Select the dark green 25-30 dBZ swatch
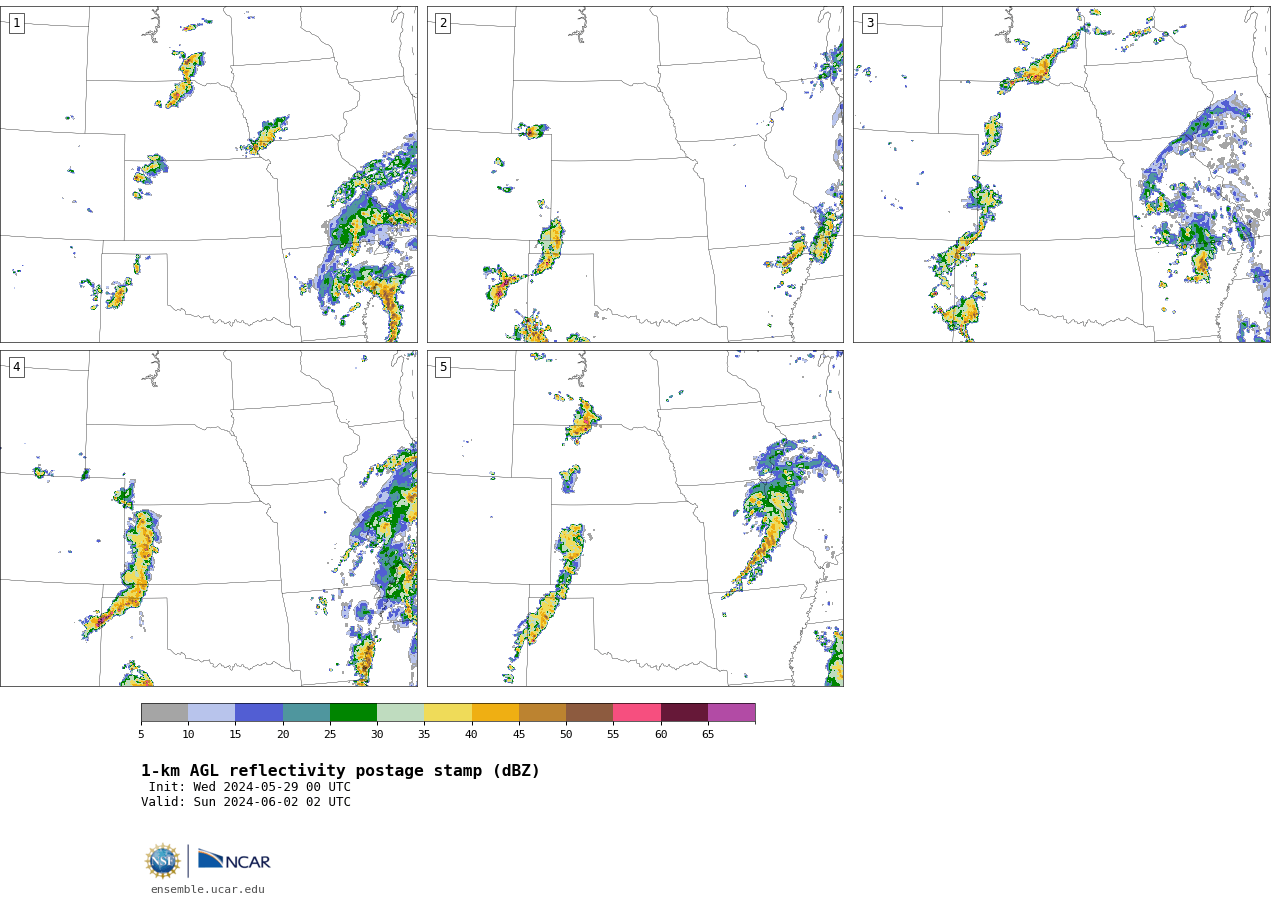The height and width of the screenshot is (901, 1280). [353, 713]
